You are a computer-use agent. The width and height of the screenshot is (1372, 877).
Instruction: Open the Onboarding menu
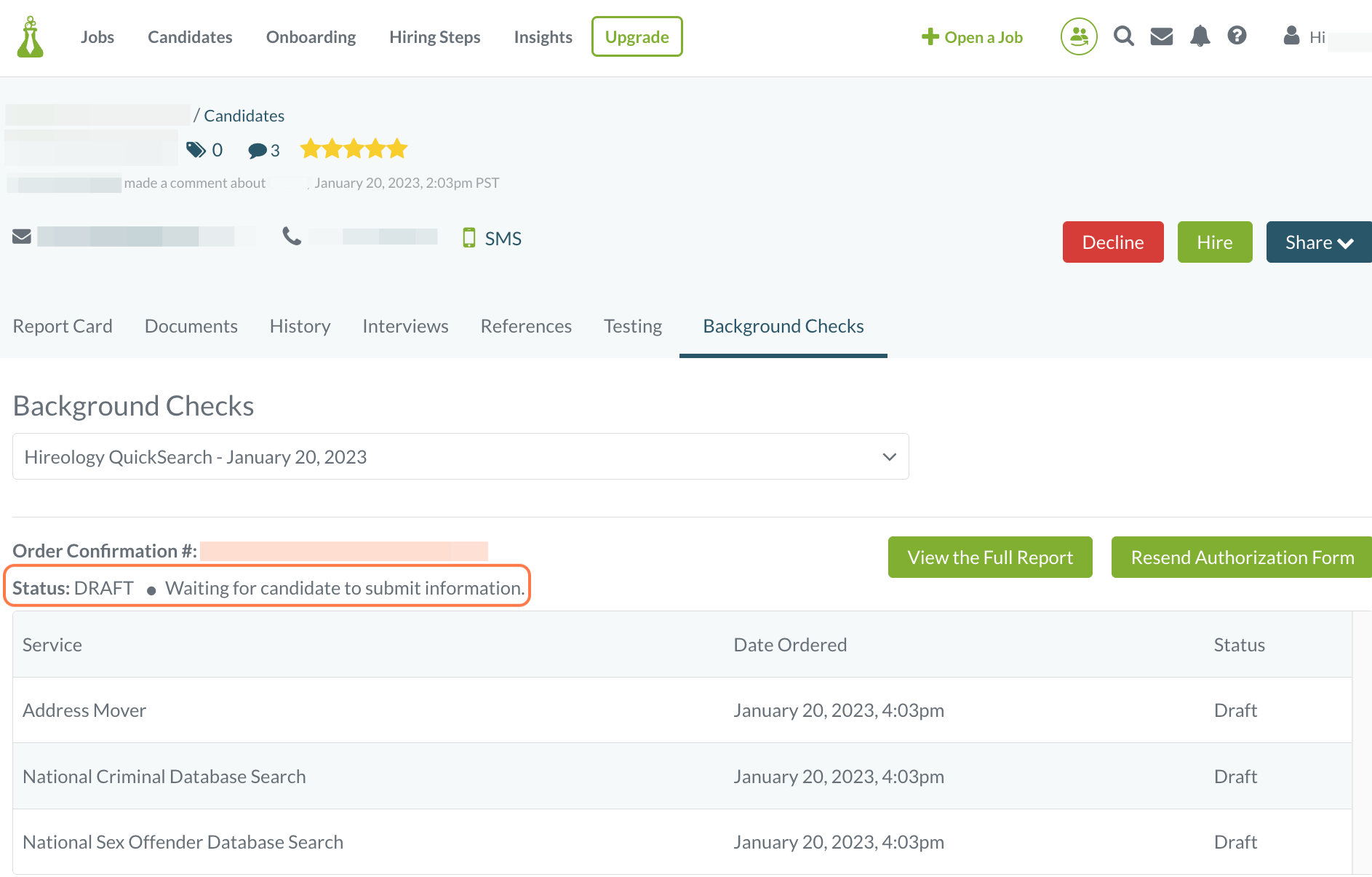pos(311,36)
